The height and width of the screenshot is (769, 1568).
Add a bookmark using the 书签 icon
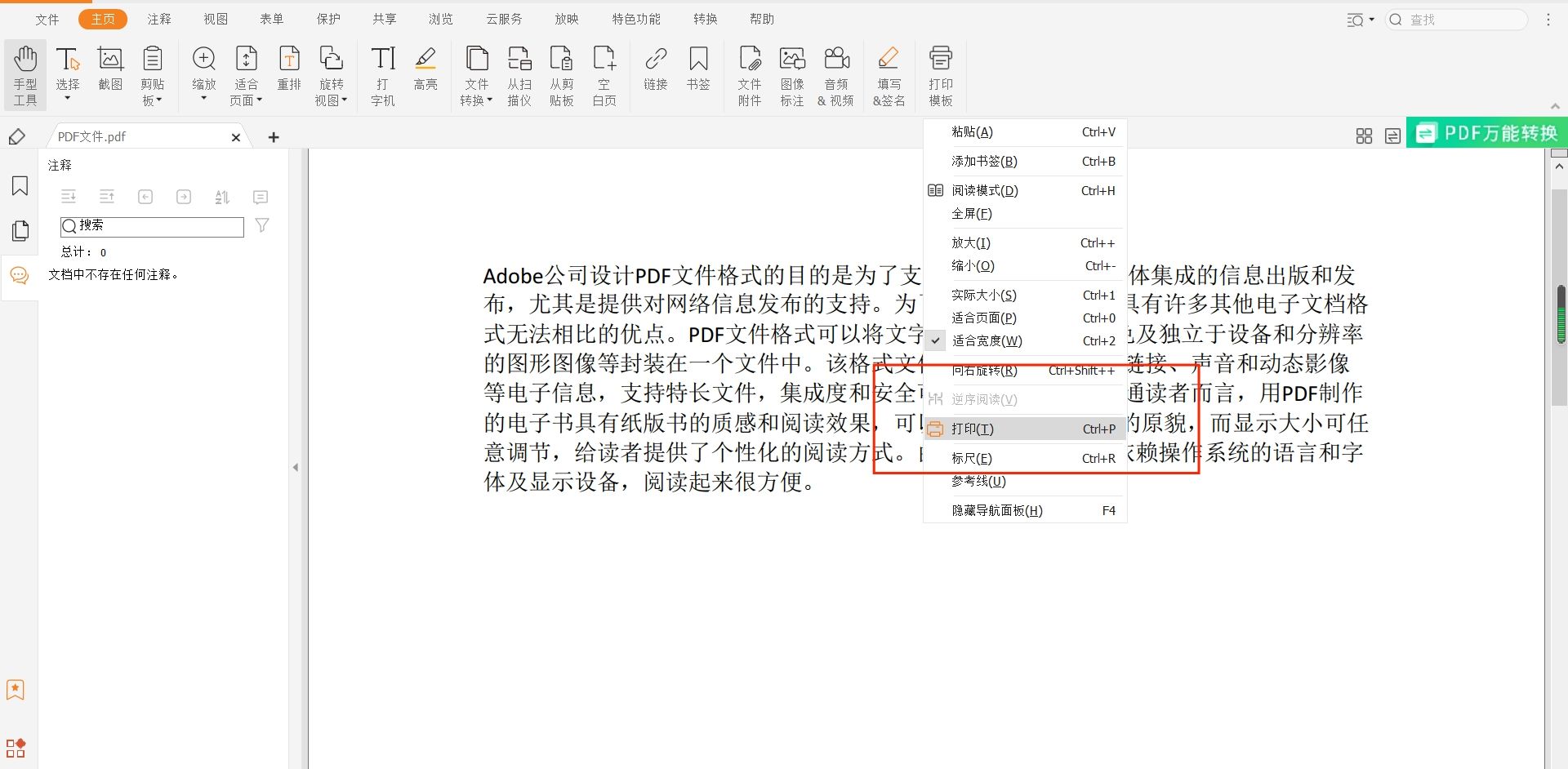click(698, 73)
